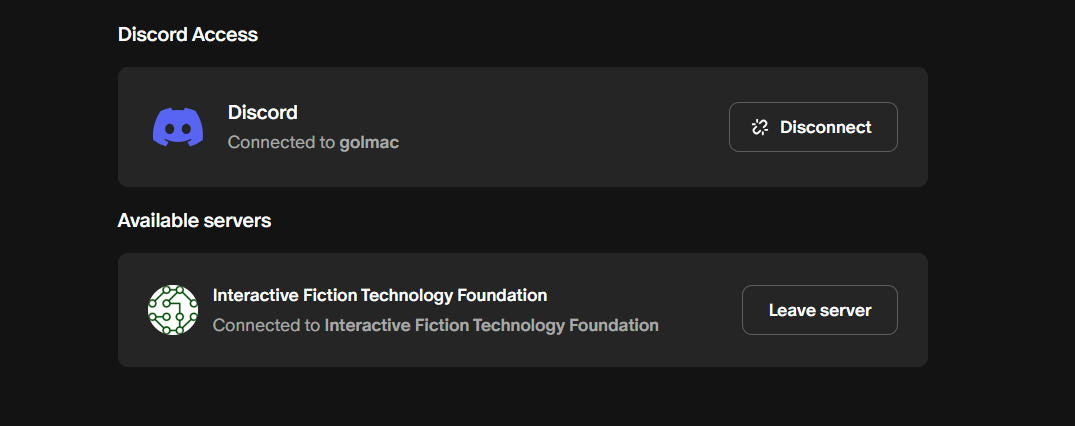
Task: Click the Disconnect label text
Action: (825, 127)
